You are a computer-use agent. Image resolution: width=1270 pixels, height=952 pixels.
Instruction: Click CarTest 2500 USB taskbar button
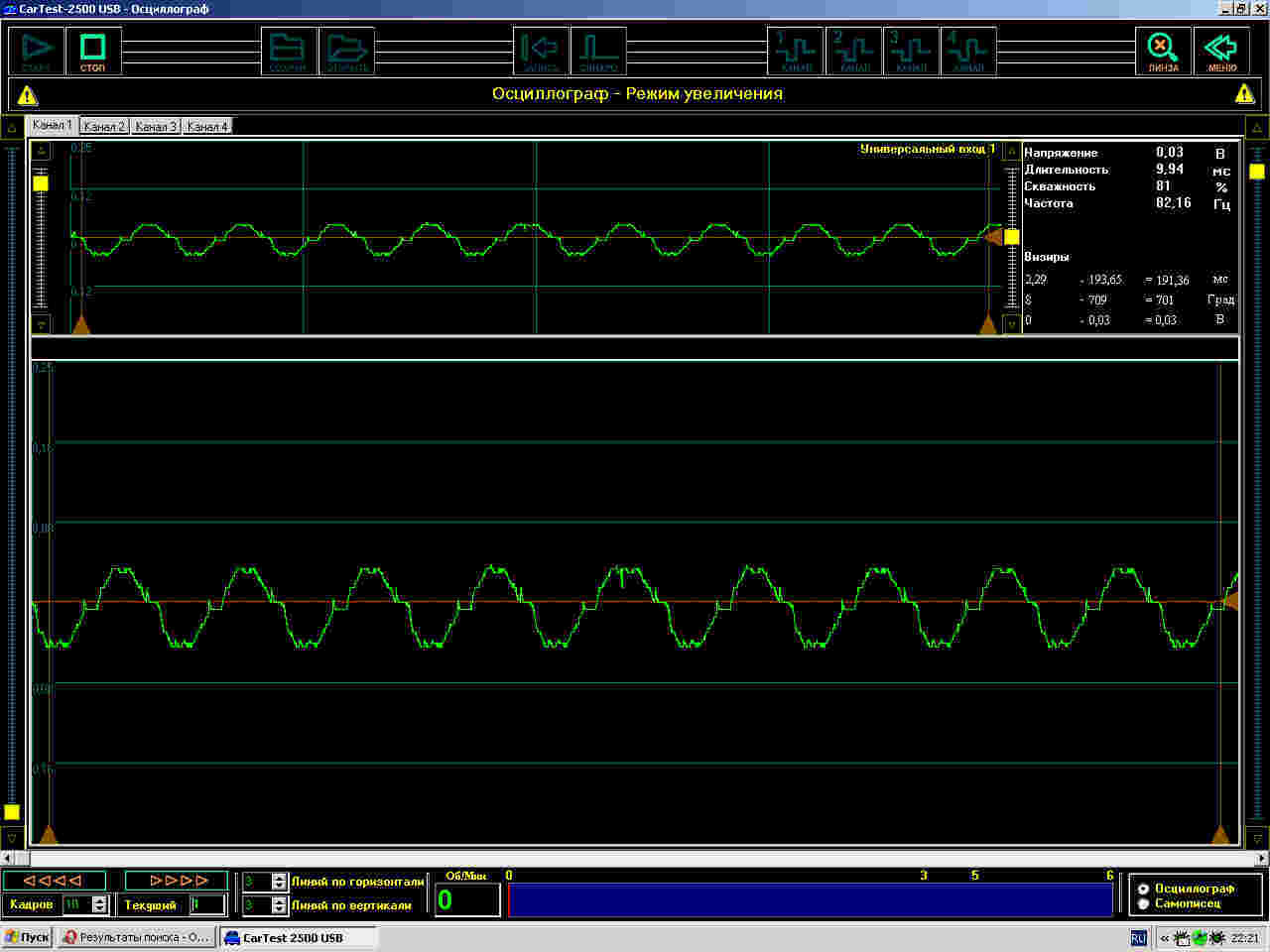tap(298, 937)
